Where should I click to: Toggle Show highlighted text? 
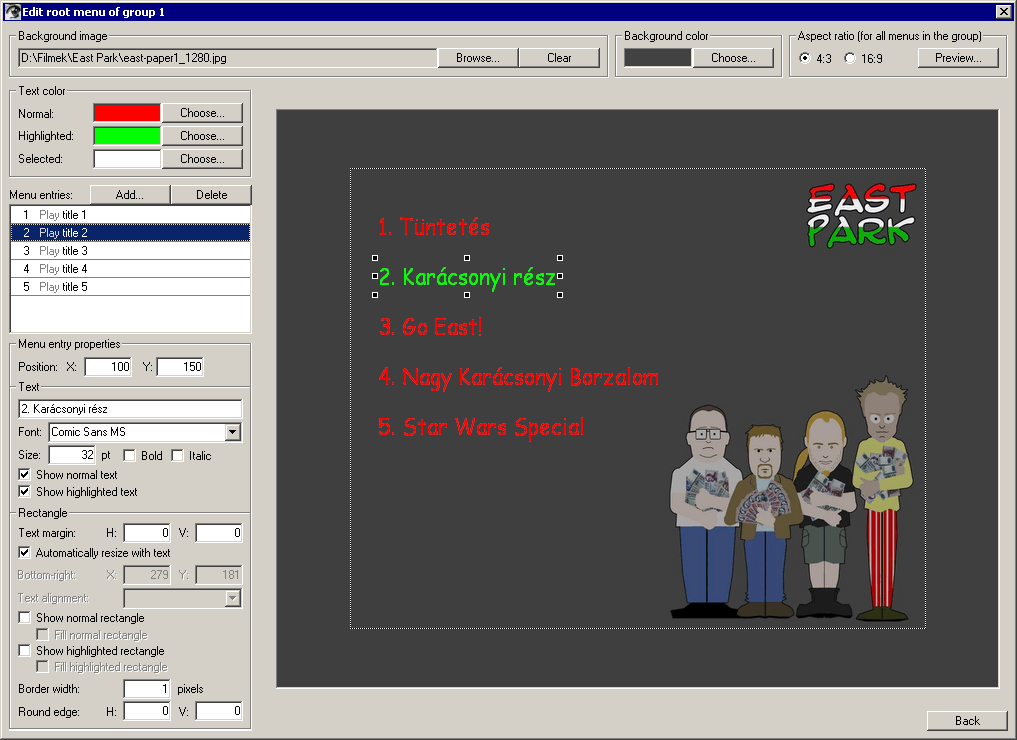pos(25,492)
